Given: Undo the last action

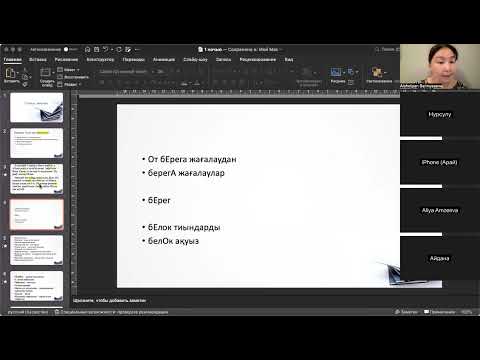Looking at the screenshot, I should tap(106, 49).
